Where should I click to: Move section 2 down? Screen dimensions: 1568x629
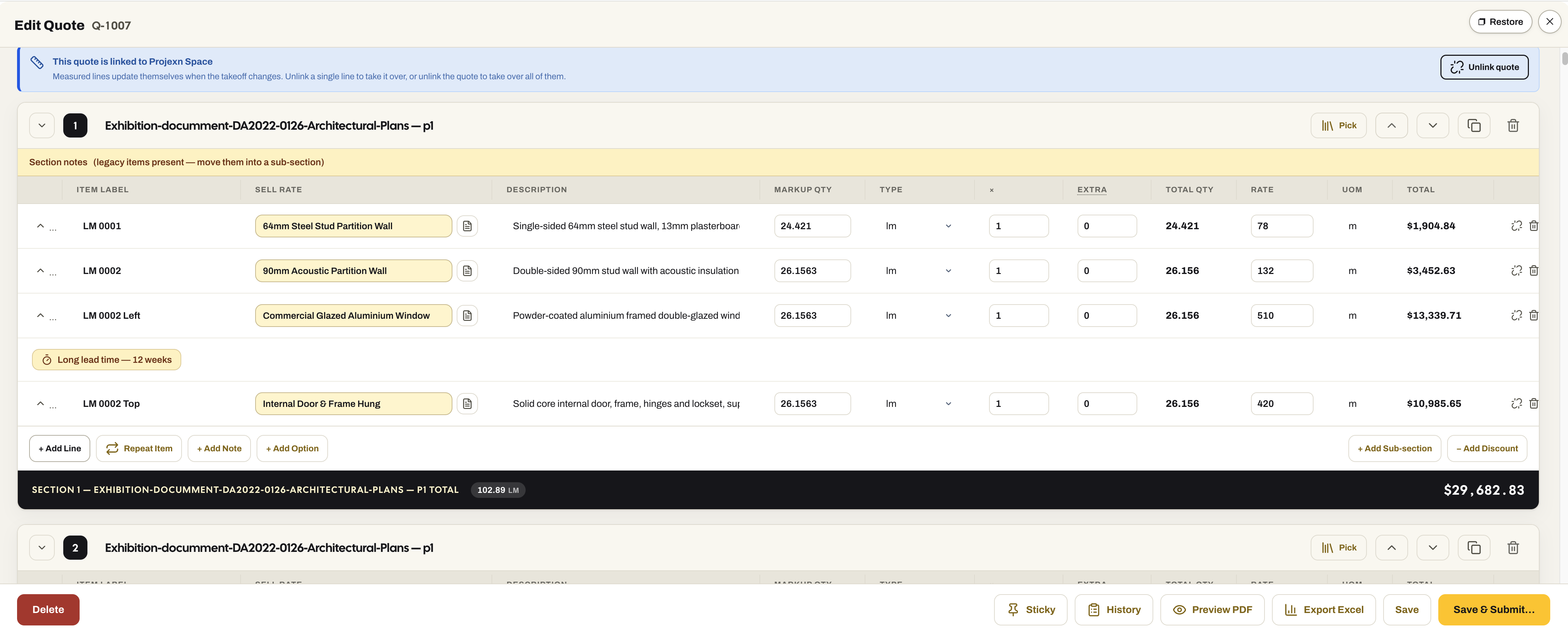pos(1432,547)
